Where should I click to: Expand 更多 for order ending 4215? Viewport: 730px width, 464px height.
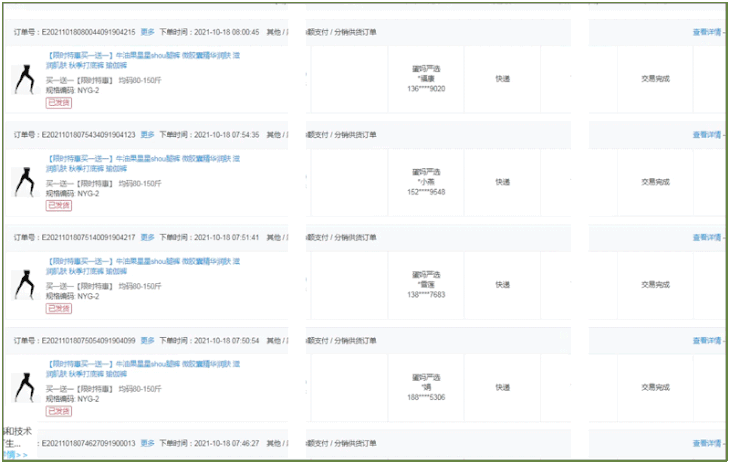point(147,31)
